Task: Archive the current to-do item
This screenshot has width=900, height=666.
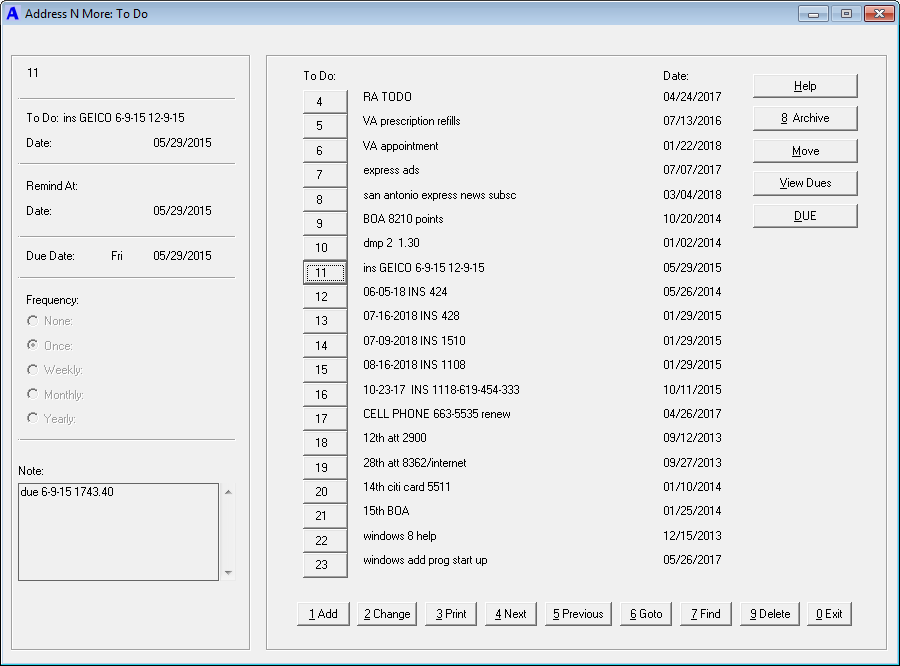Action: (804, 118)
